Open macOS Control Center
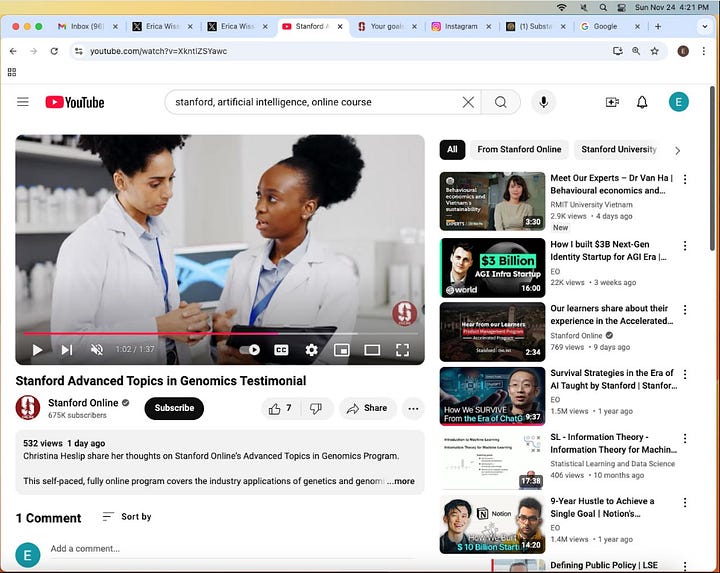 coord(622,7)
